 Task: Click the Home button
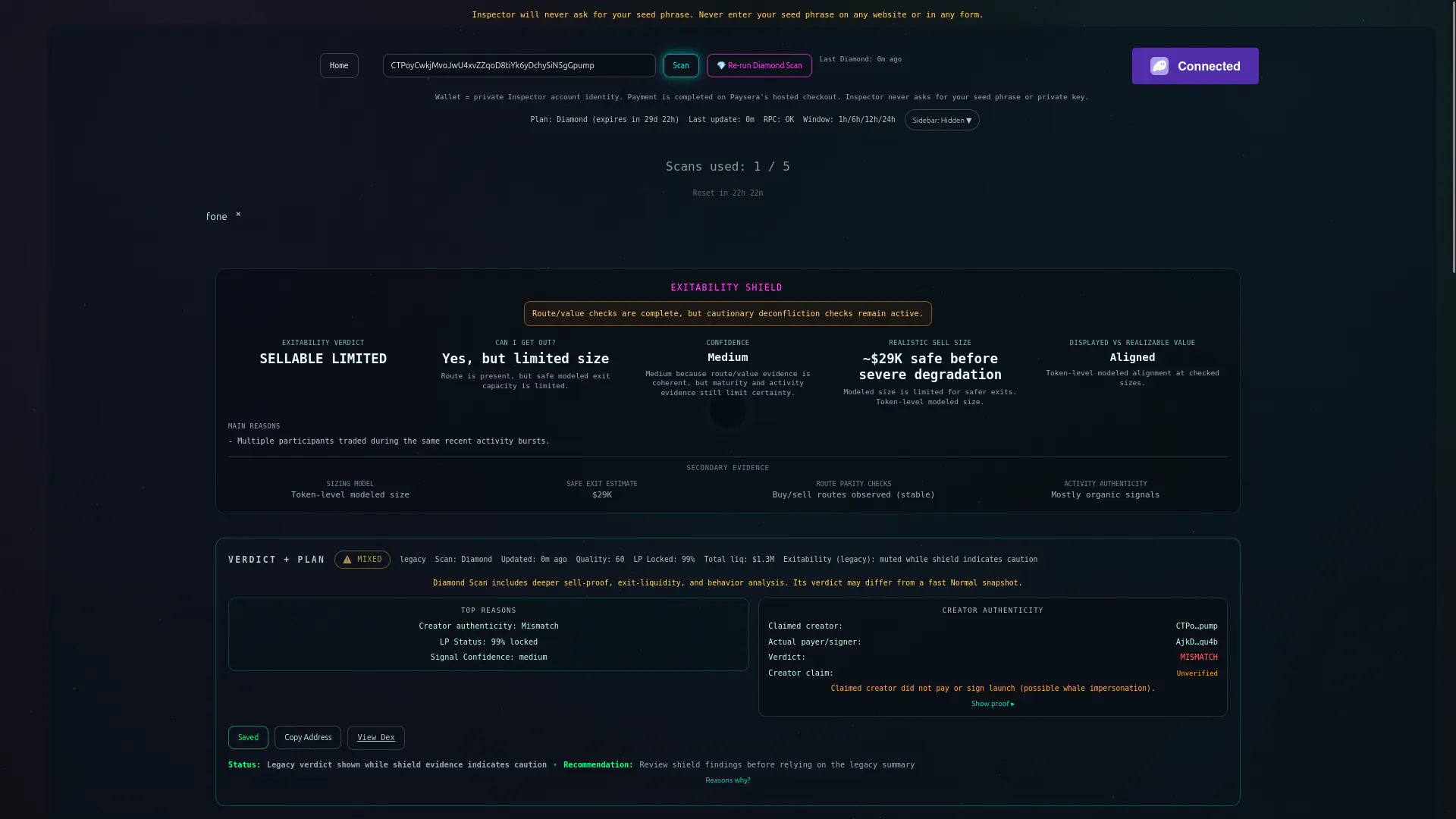pyautogui.click(x=339, y=65)
